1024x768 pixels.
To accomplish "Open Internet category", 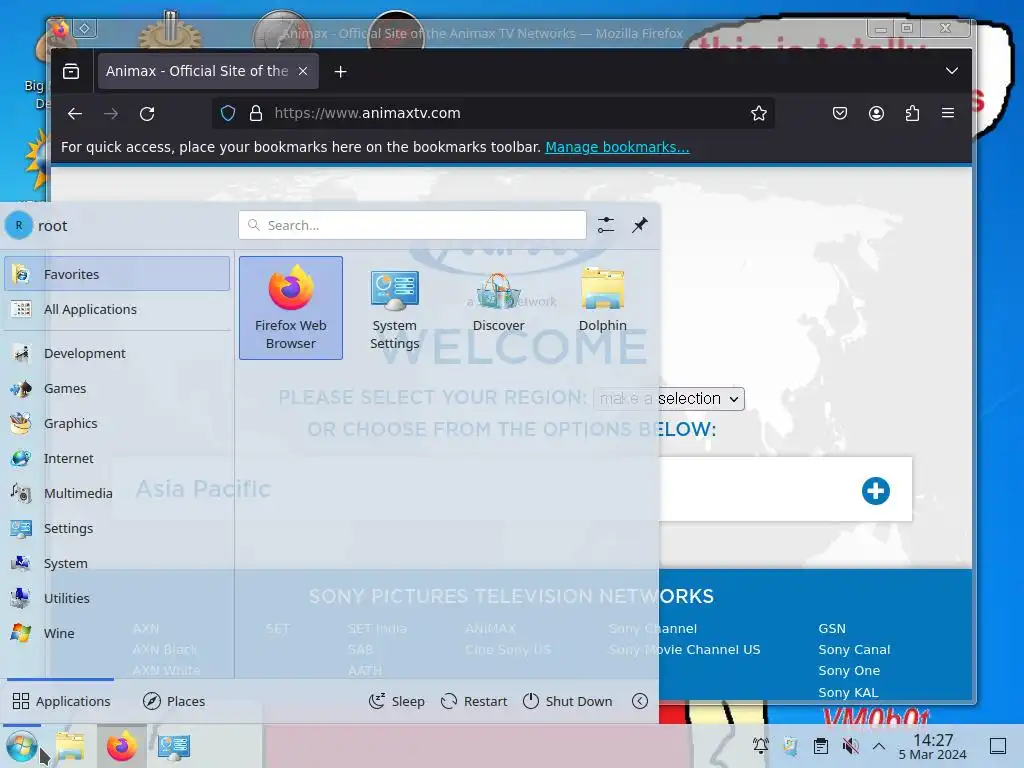I will click(x=117, y=458).
